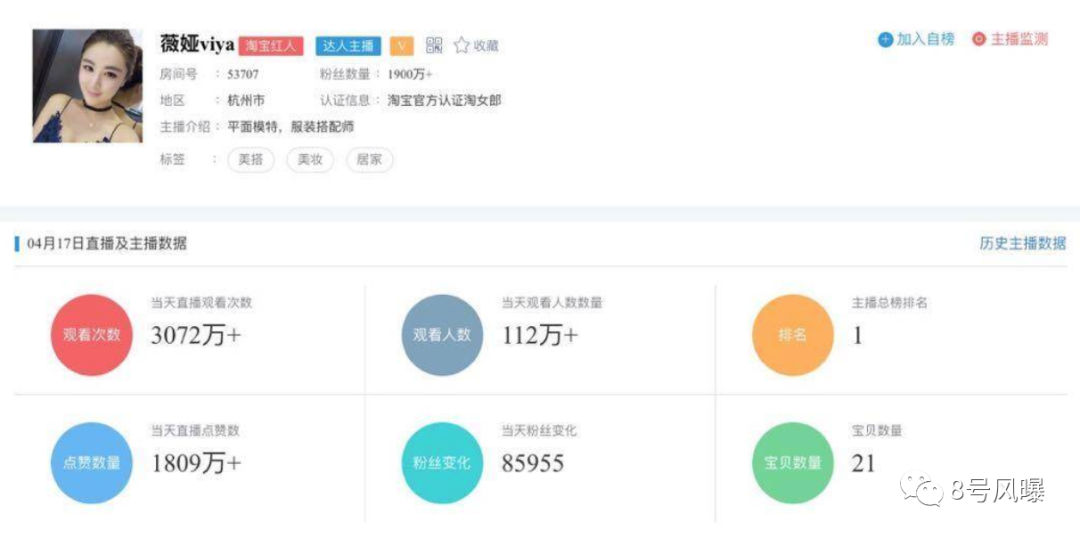Viewport: 1080px width, 538px height.
Task: Click 平面模特，服装搭配师 introduction text
Action: 291,127
